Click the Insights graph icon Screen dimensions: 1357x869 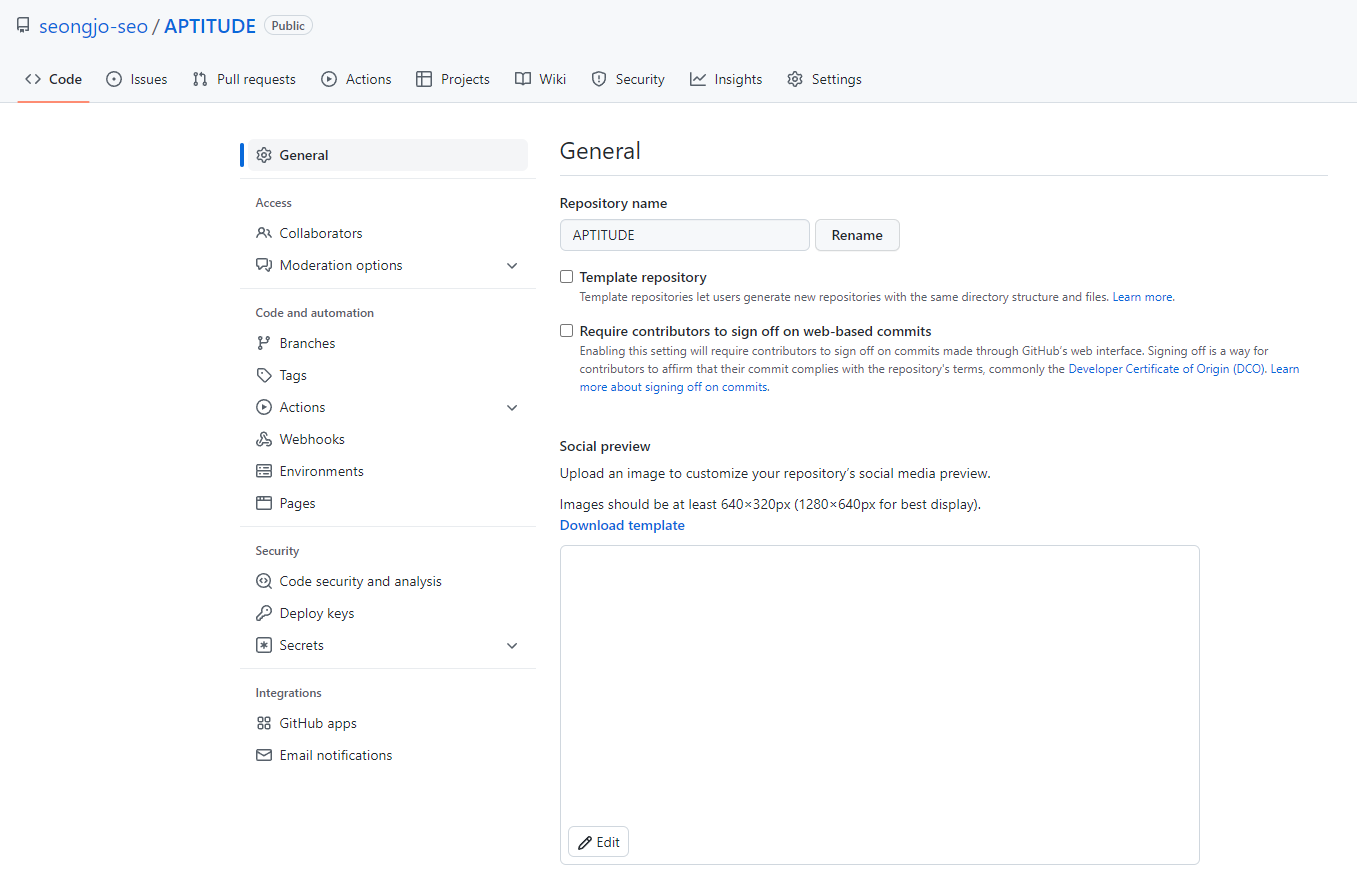pyautogui.click(x=698, y=79)
